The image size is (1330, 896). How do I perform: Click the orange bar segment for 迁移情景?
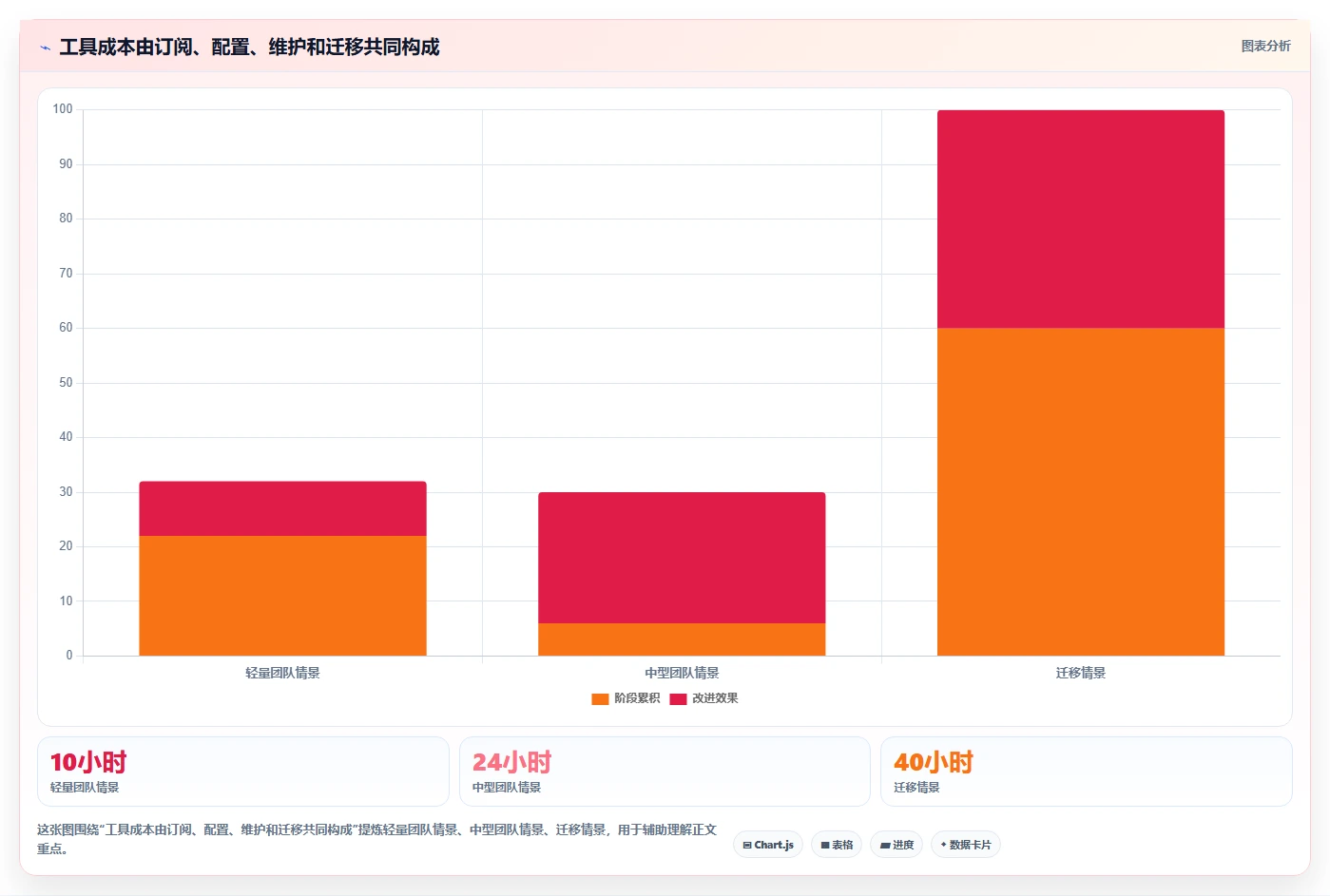click(x=1081, y=492)
